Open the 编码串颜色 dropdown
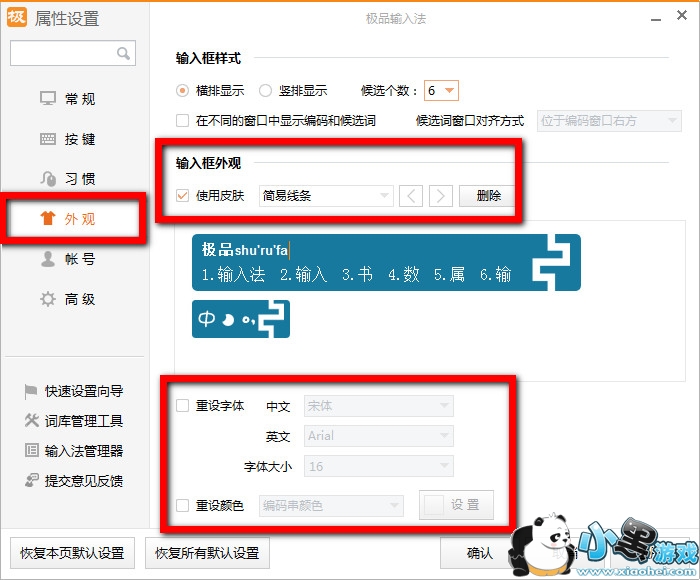 pos(331,505)
